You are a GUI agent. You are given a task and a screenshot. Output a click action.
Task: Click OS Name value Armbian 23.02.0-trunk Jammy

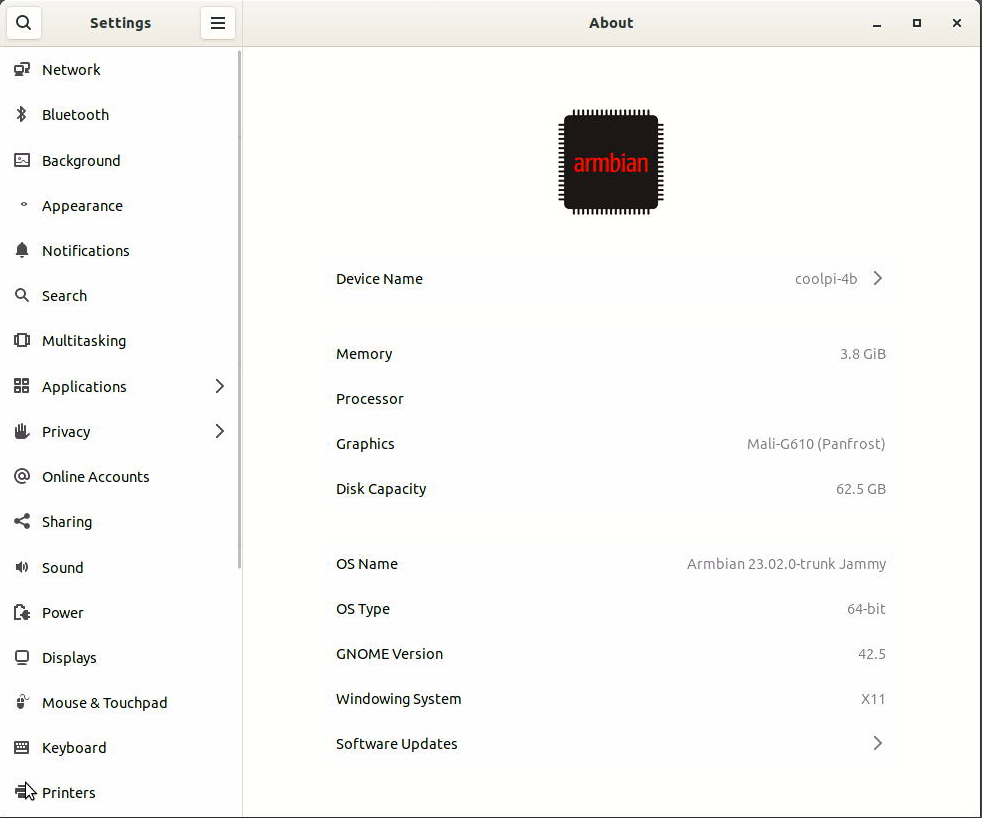(x=786, y=564)
